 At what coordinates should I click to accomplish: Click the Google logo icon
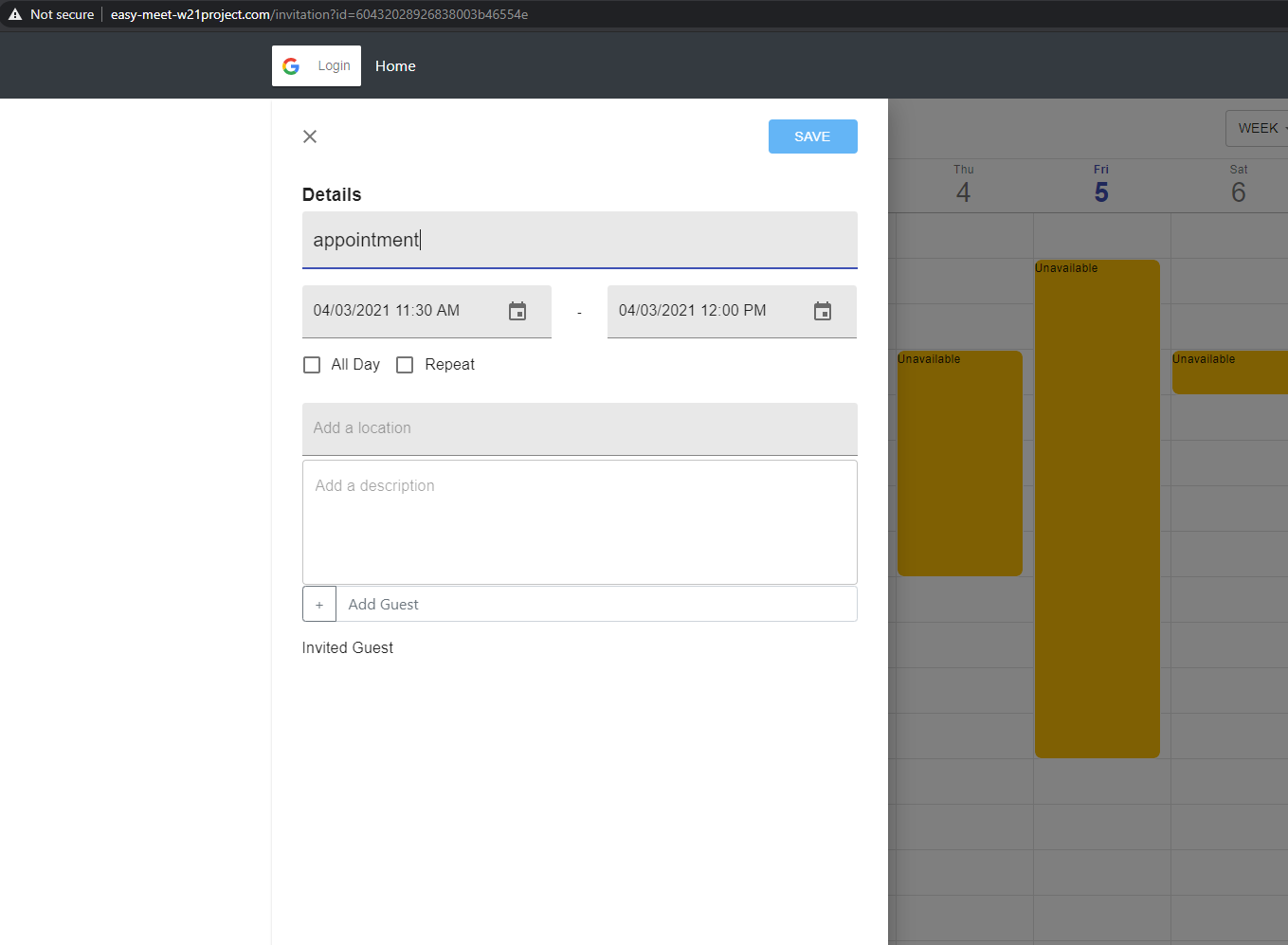[291, 66]
